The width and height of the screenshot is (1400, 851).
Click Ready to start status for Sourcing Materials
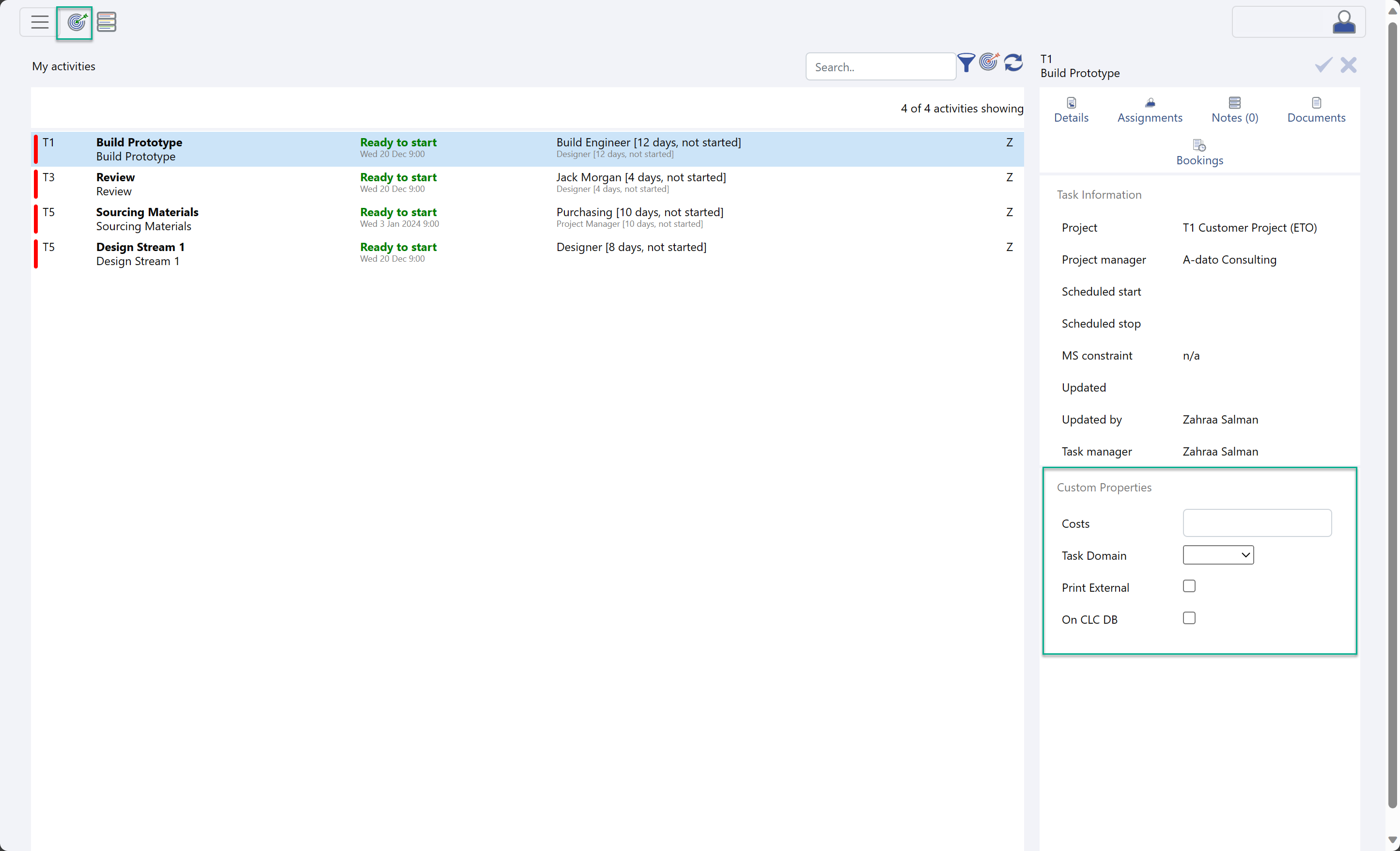398,212
